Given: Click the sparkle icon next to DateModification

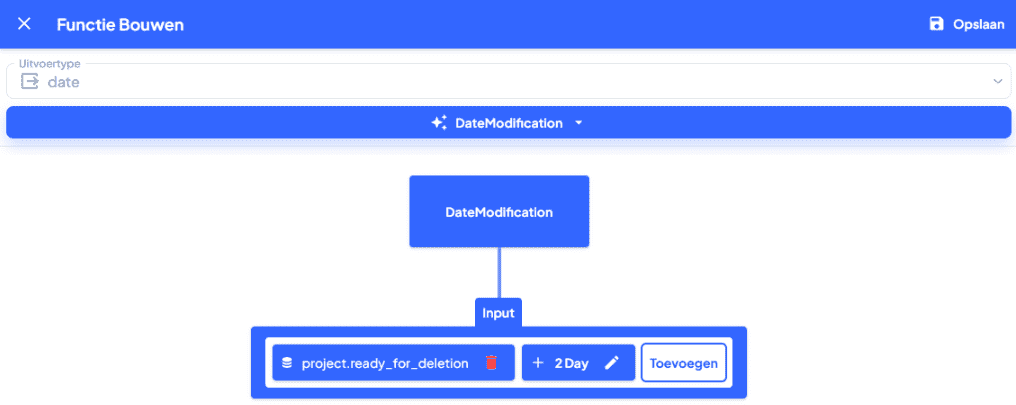Looking at the screenshot, I should click(438, 123).
